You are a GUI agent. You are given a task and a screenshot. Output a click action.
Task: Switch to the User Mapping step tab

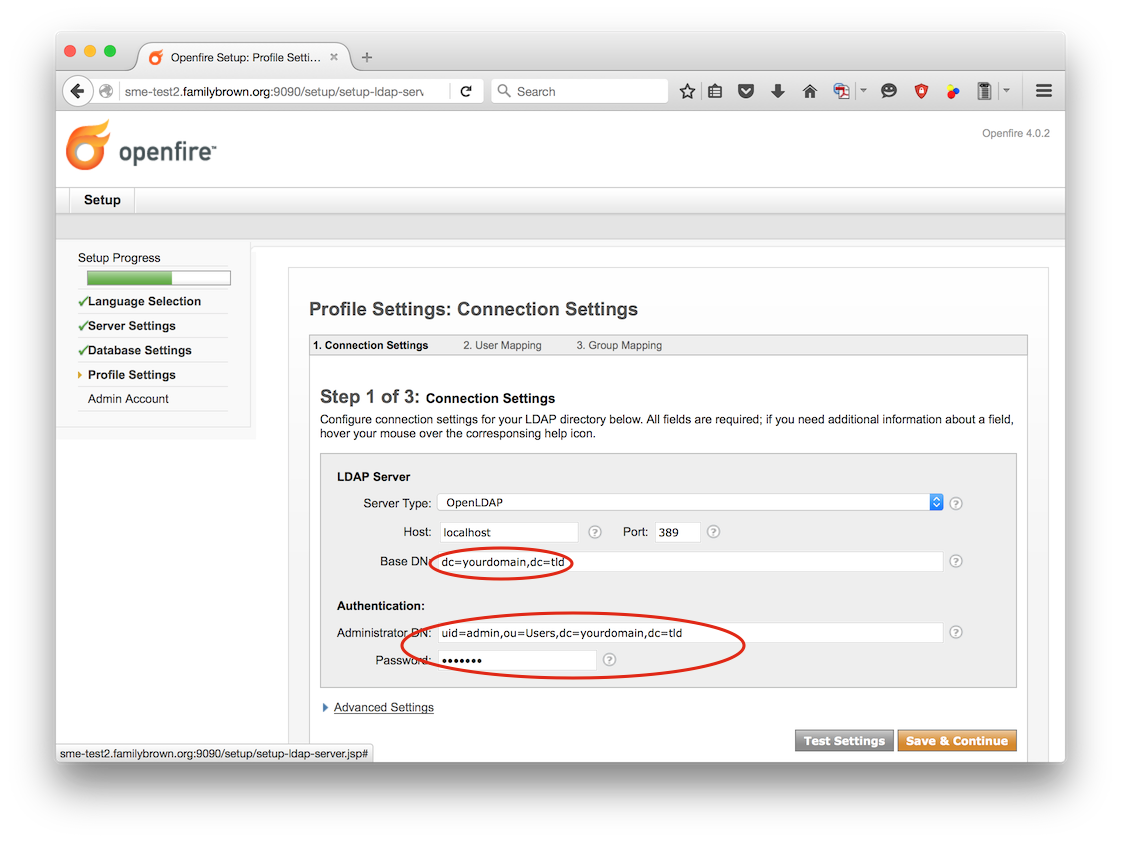coord(502,345)
